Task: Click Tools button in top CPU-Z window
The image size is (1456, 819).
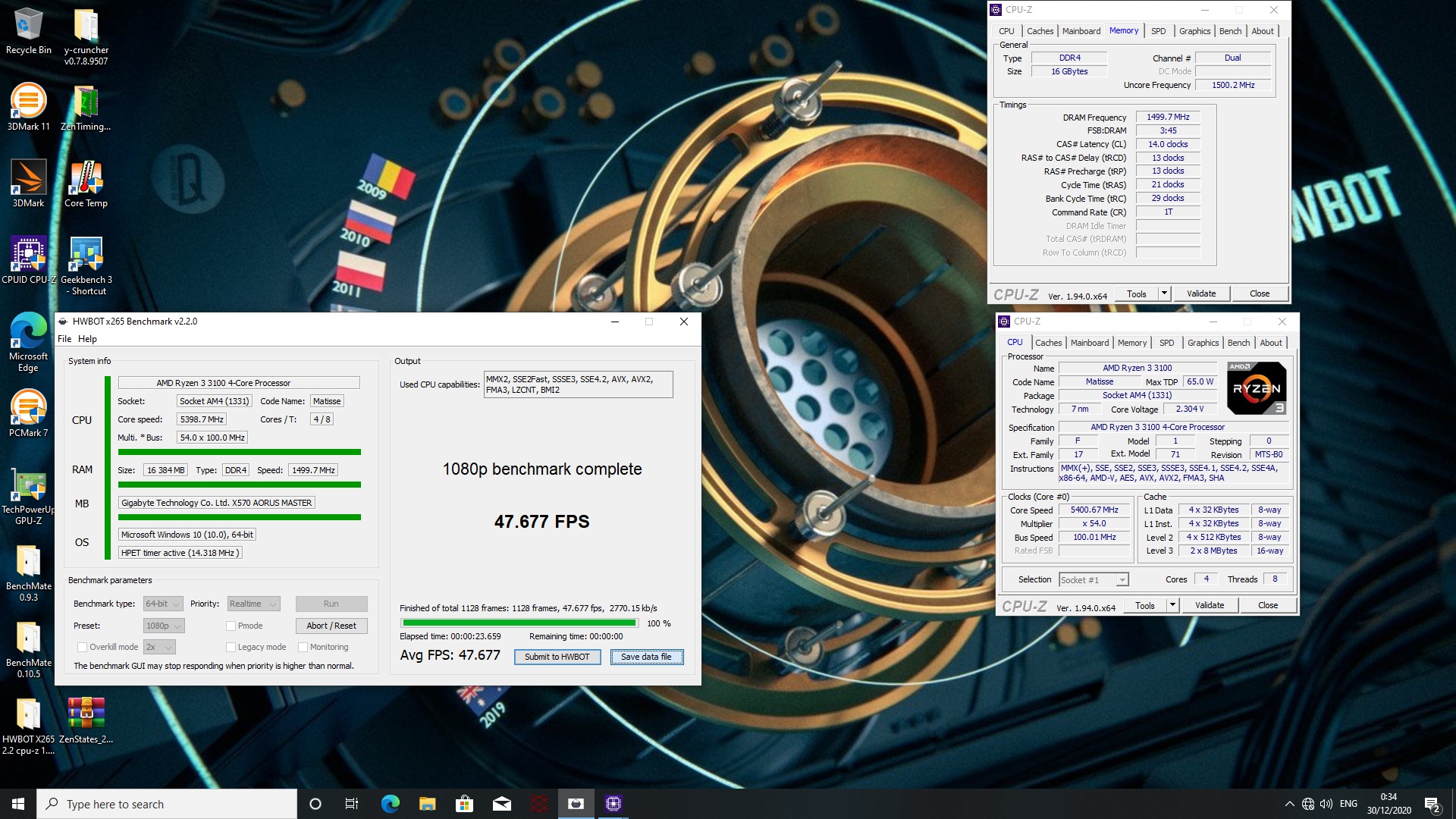Action: click(1136, 293)
